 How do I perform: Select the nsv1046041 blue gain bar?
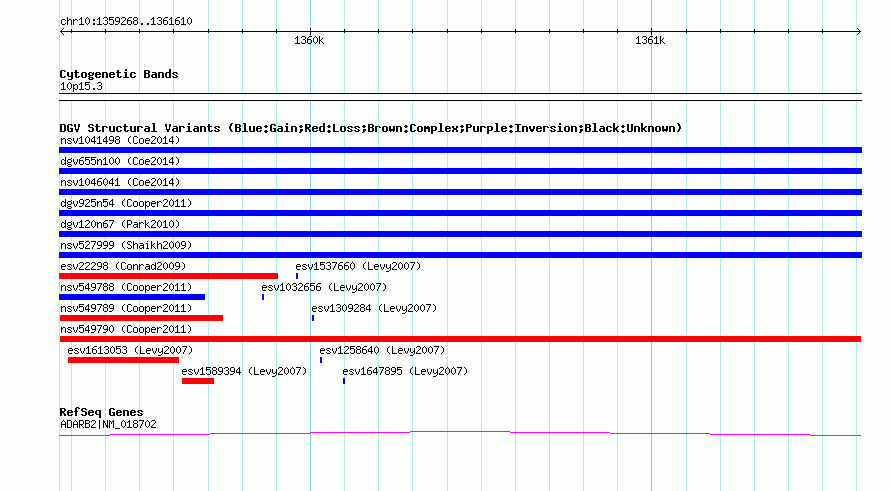(460, 192)
